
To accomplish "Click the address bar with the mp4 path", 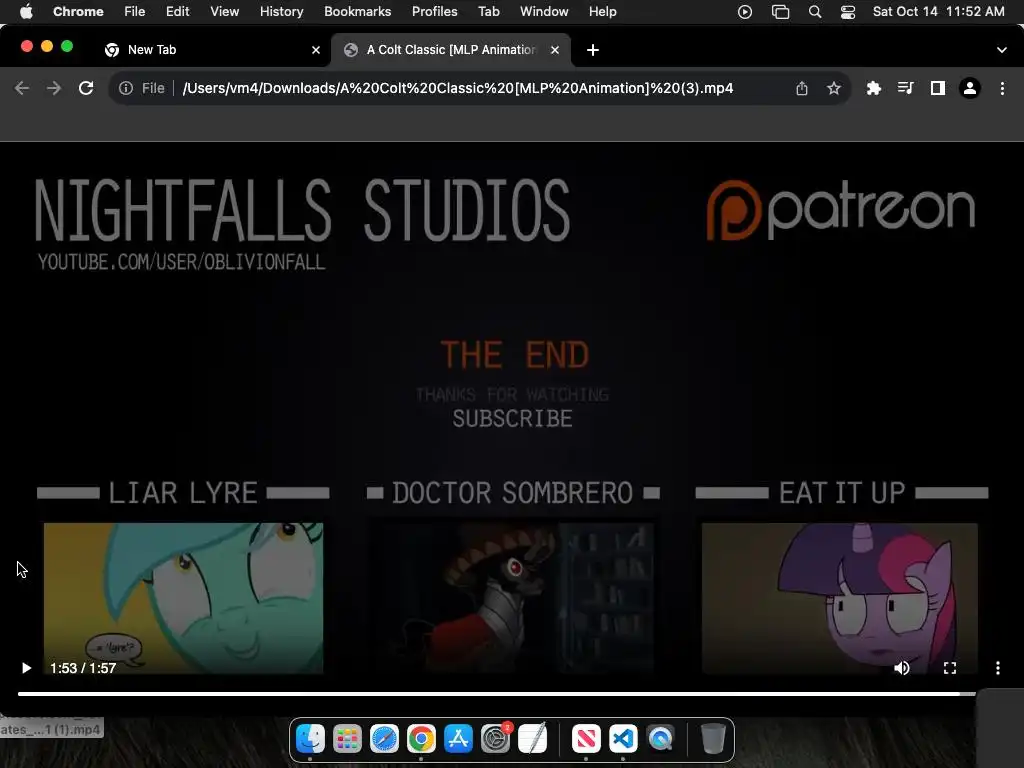I will coord(457,88).
